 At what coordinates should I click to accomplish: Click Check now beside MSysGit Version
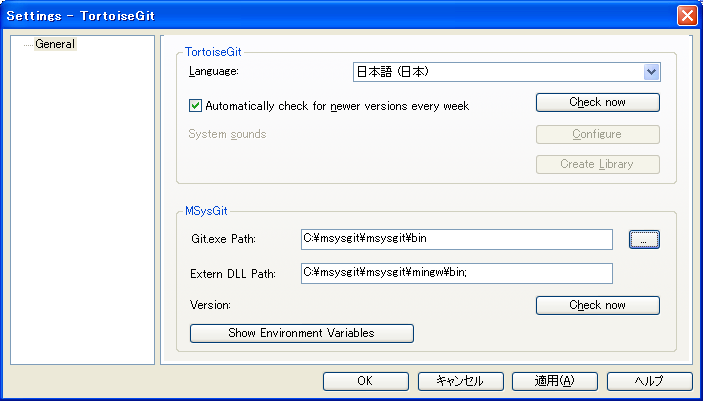[x=597, y=305]
